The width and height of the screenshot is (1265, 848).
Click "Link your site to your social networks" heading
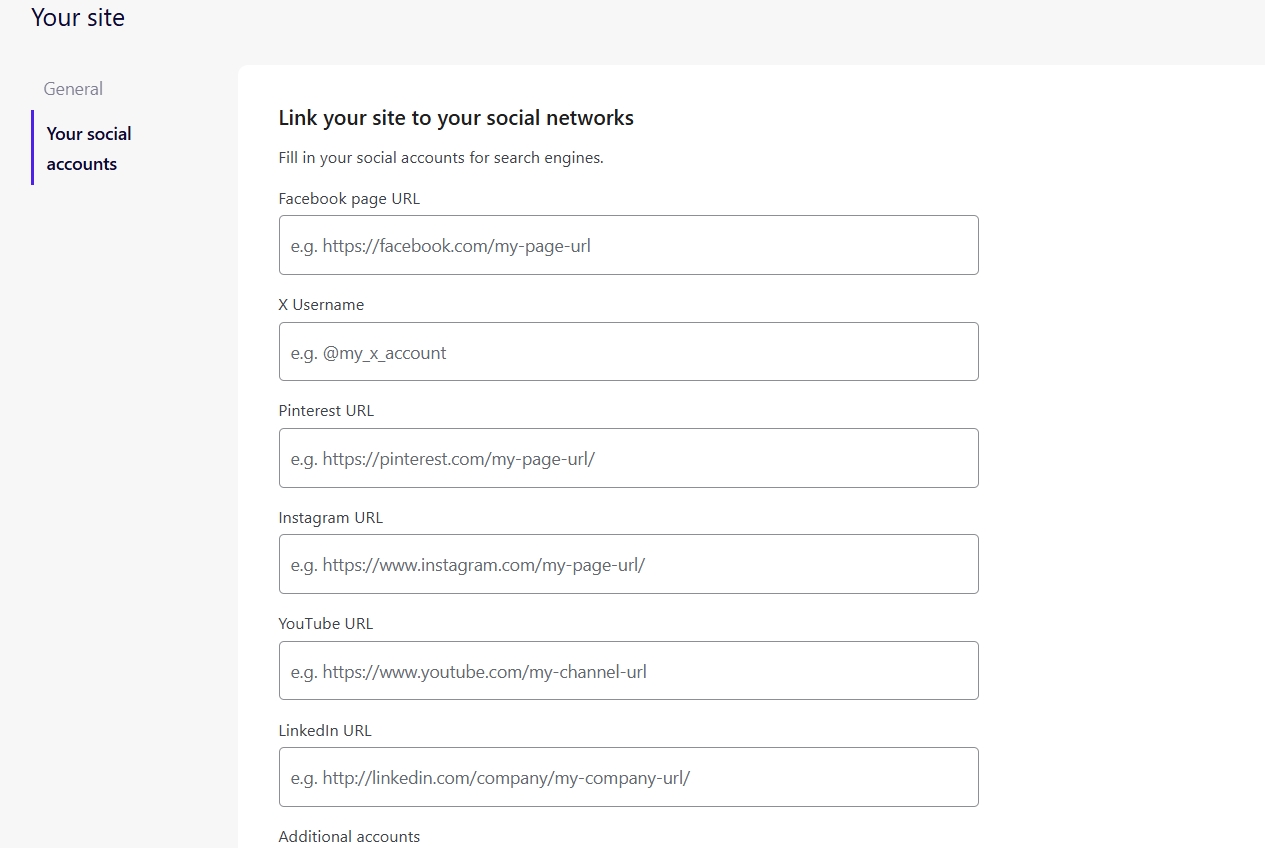[456, 118]
